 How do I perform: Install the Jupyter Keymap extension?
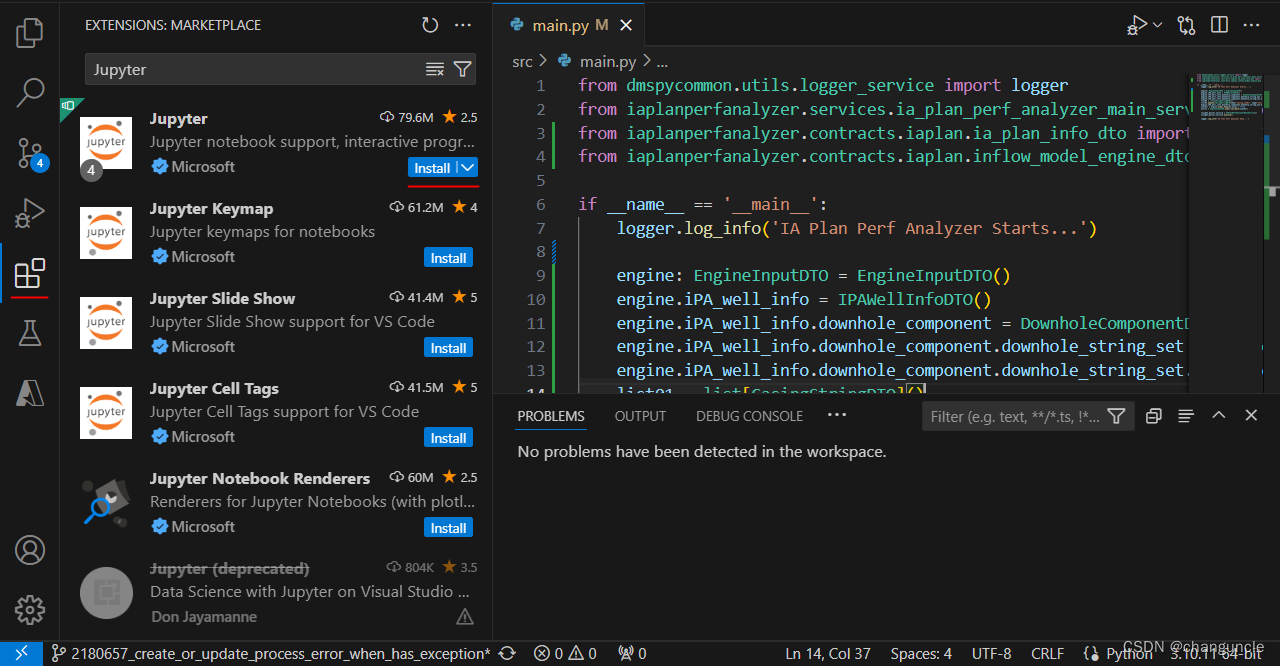tap(448, 258)
